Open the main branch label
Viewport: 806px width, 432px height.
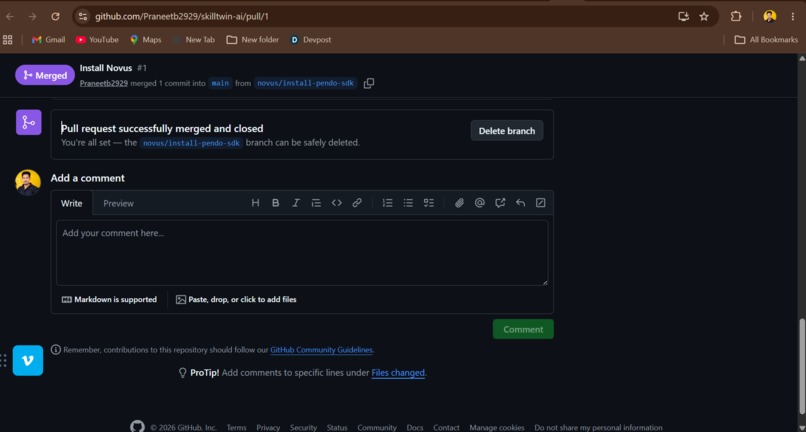point(220,83)
